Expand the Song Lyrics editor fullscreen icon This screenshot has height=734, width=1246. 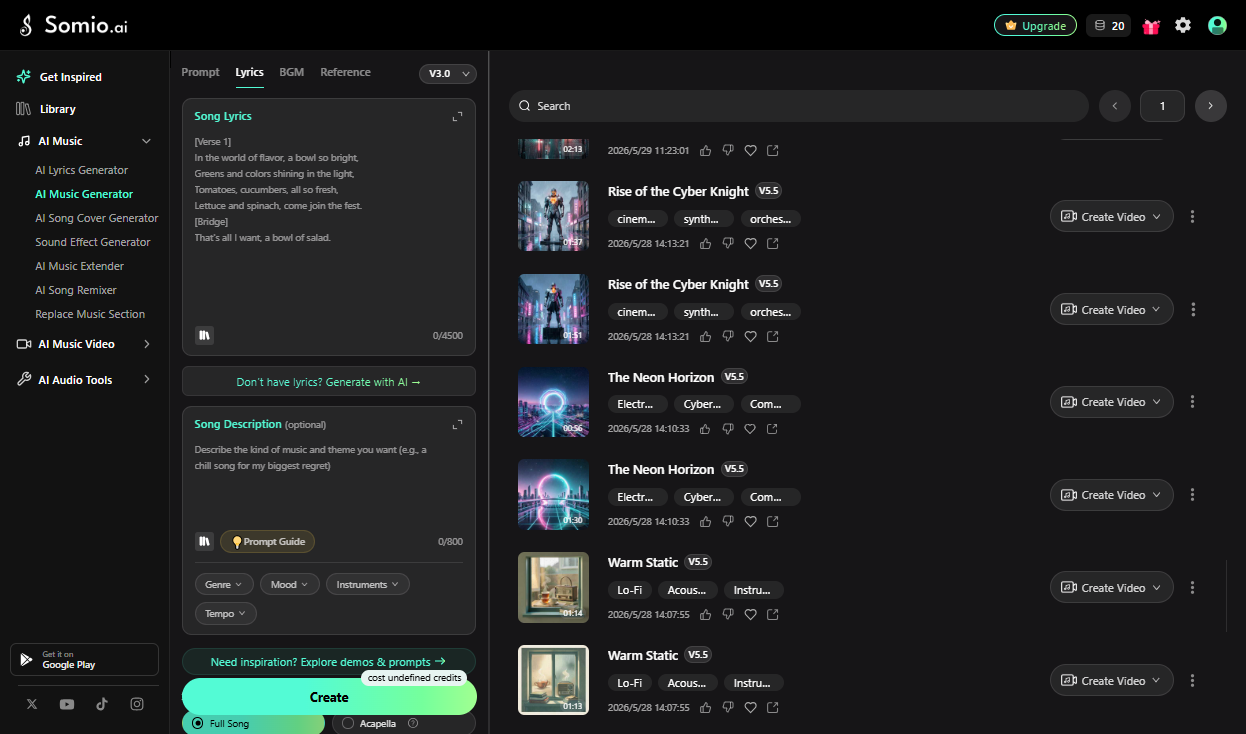(x=457, y=117)
